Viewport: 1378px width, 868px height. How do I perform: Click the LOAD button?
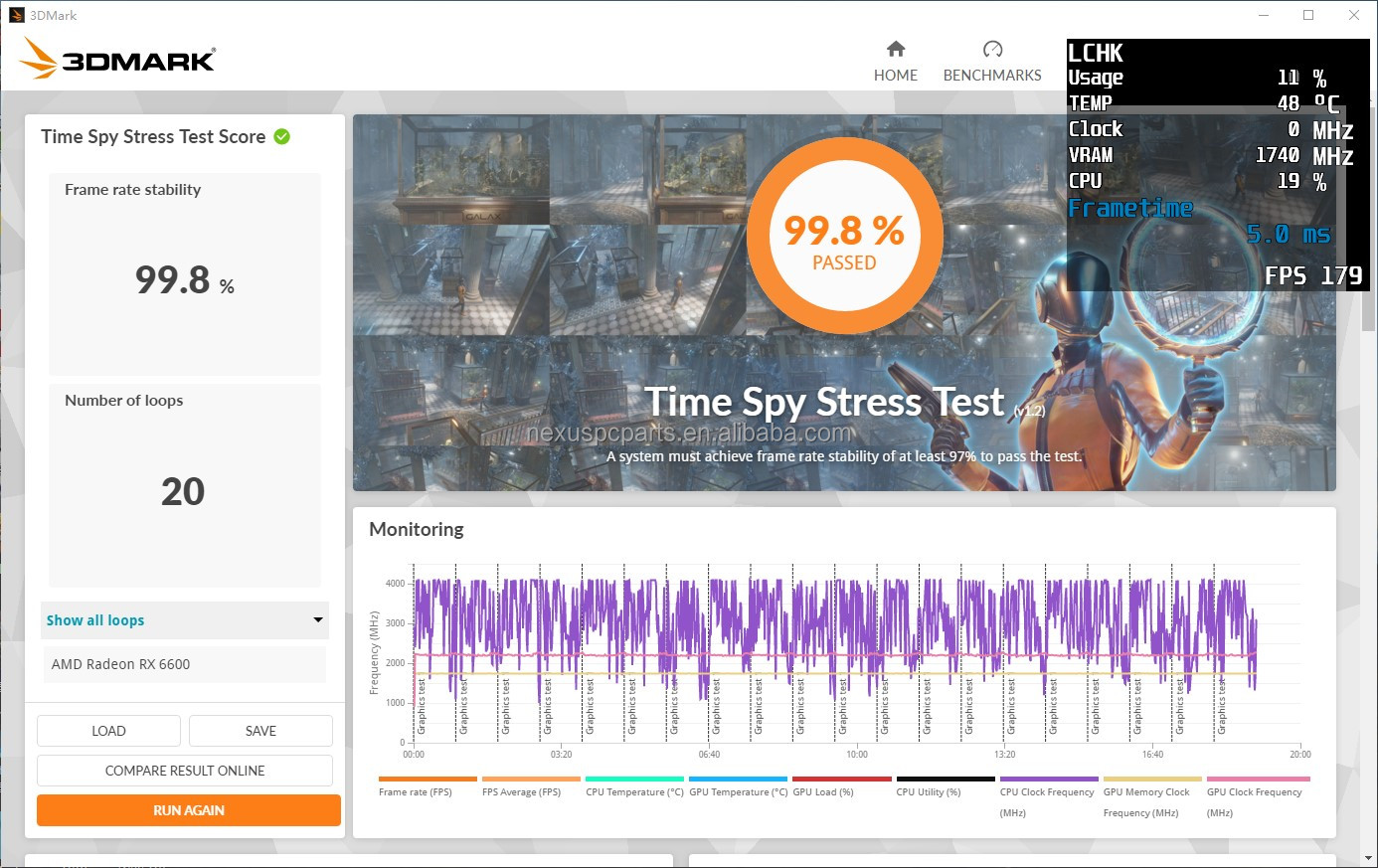click(108, 731)
